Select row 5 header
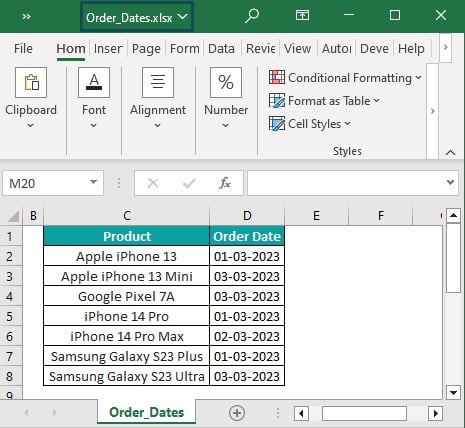465x428 pixels. coord(10,316)
